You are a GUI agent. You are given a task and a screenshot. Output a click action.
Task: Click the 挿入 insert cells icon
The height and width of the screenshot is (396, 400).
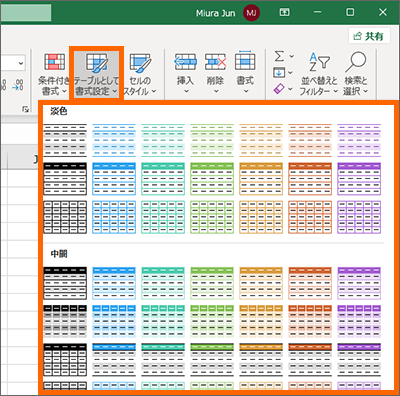(185, 62)
